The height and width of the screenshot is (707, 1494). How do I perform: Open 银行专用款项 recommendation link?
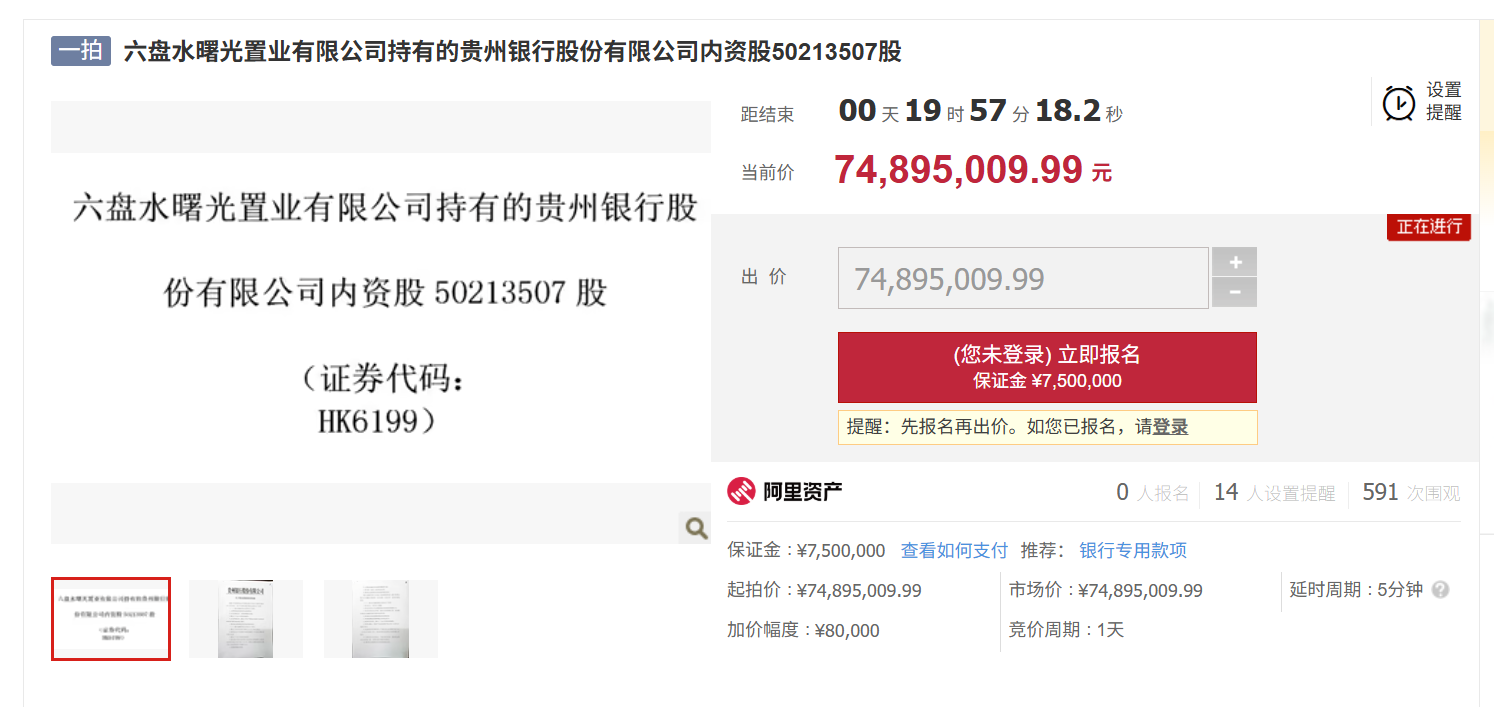[x=1133, y=551]
